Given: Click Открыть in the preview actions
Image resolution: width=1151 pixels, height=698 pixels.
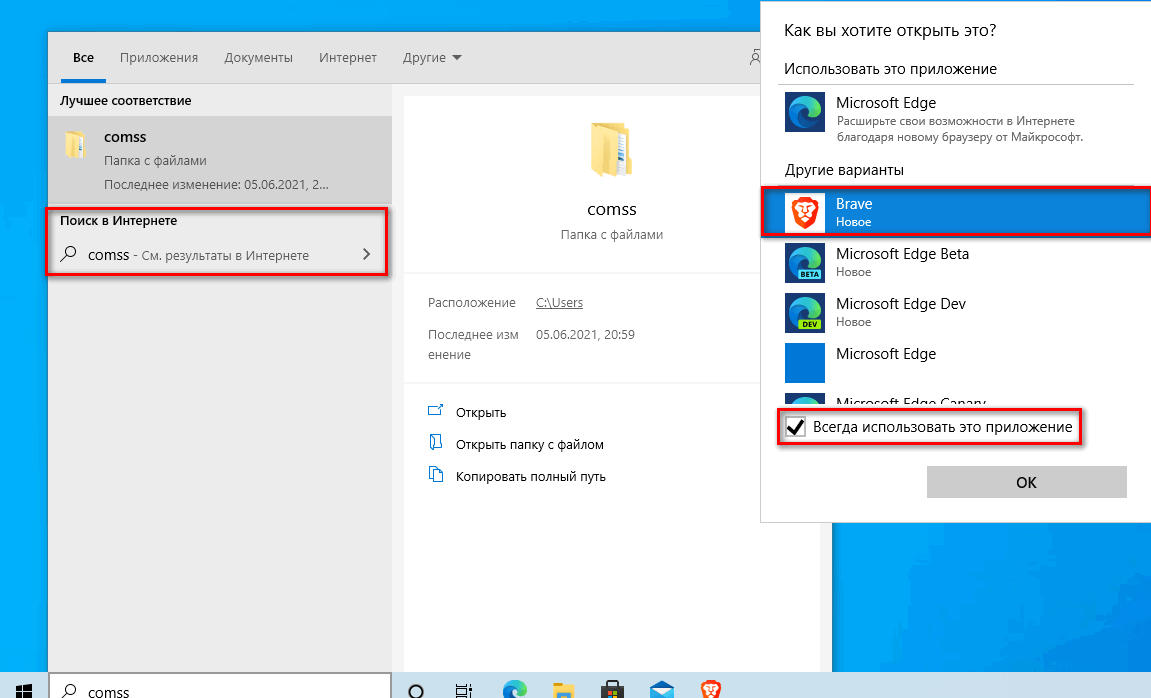Looking at the screenshot, I should pyautogui.click(x=481, y=412).
